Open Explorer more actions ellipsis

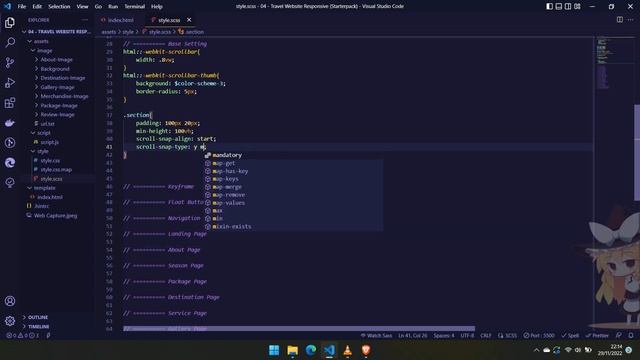click(84, 20)
